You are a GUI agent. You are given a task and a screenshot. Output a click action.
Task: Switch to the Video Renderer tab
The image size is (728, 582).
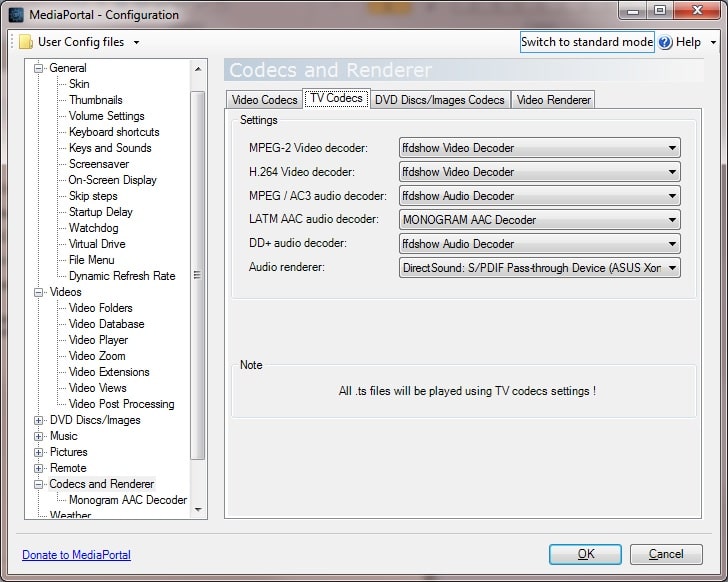click(553, 100)
